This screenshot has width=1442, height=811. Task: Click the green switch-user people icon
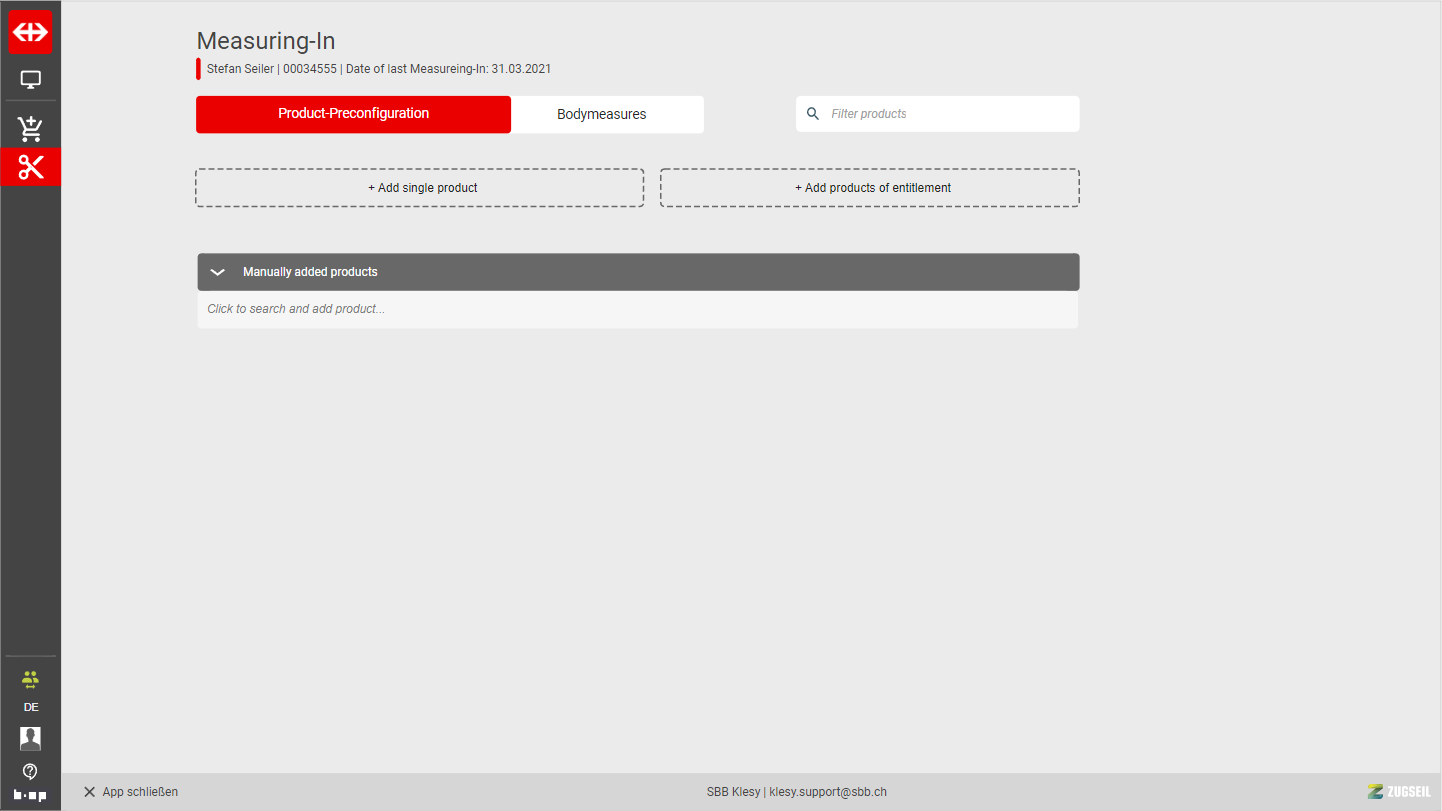click(x=30, y=679)
